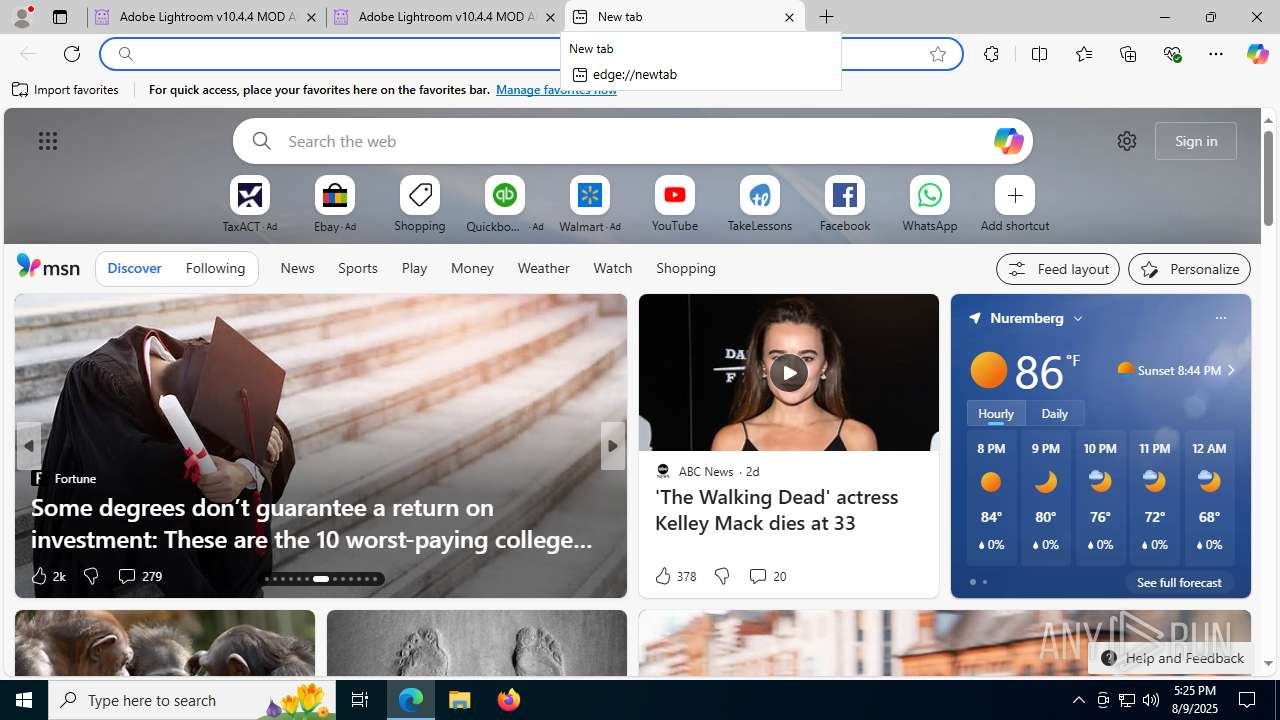Viewport: 1280px width, 720px height.
Task: Click Manage favorites now link
Action: tap(556, 89)
